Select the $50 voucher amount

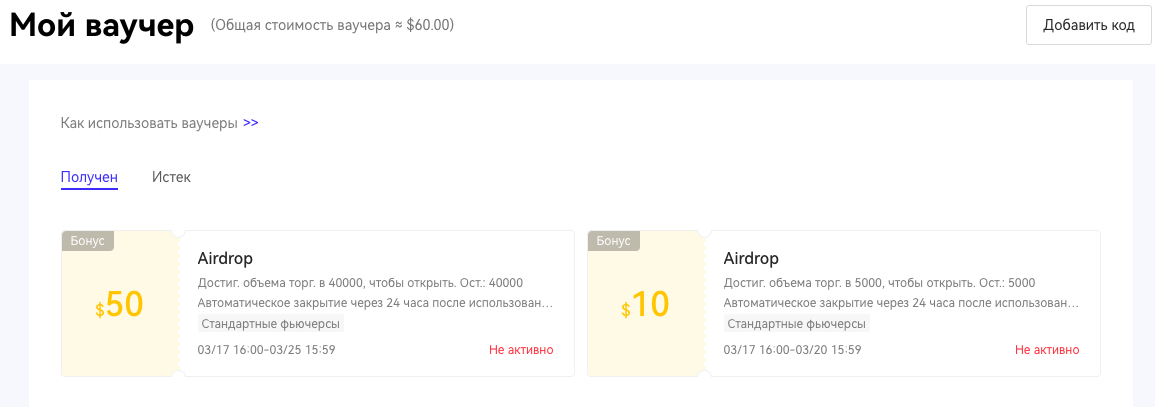point(120,305)
